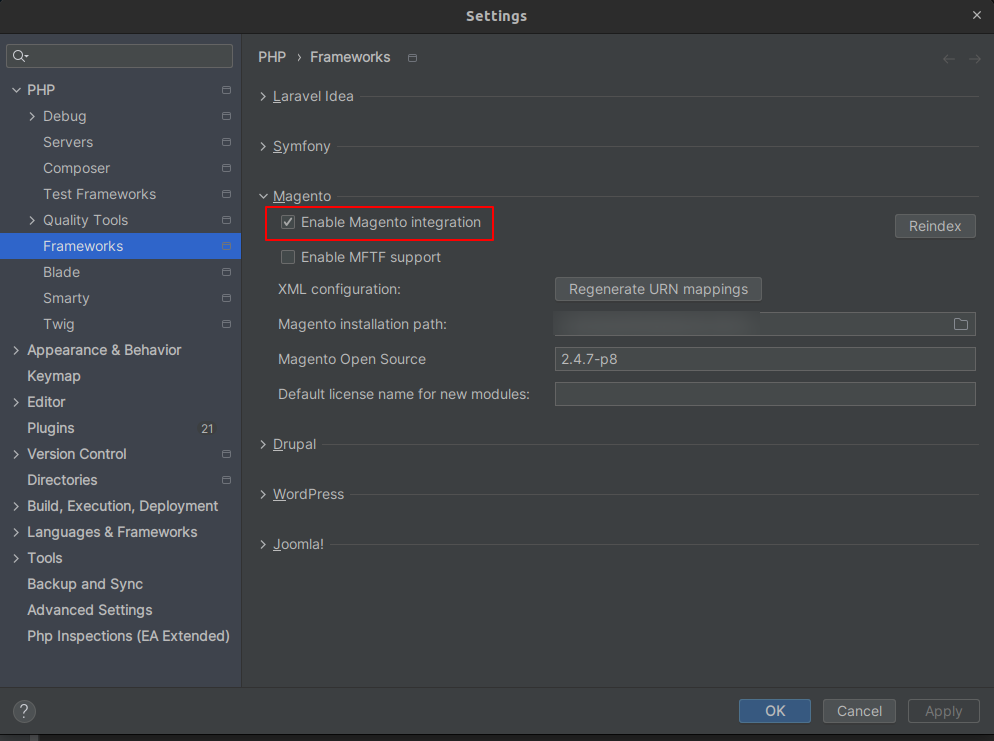Screen dimensions: 994x741
Task: Click the Default license name input field
Action: point(764,394)
